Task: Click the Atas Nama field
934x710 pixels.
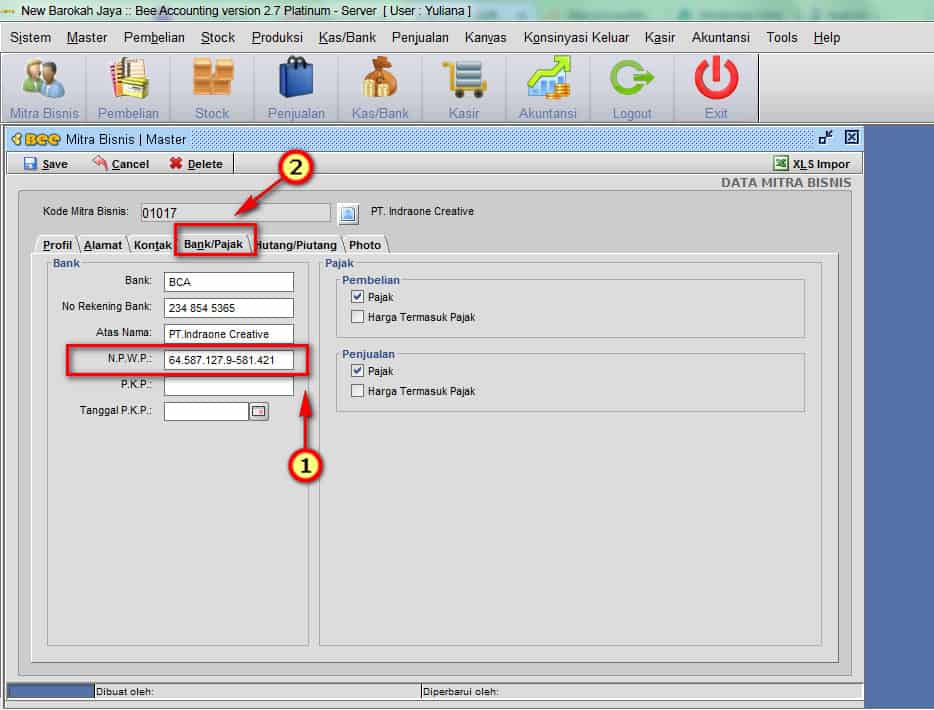Action: pos(229,334)
